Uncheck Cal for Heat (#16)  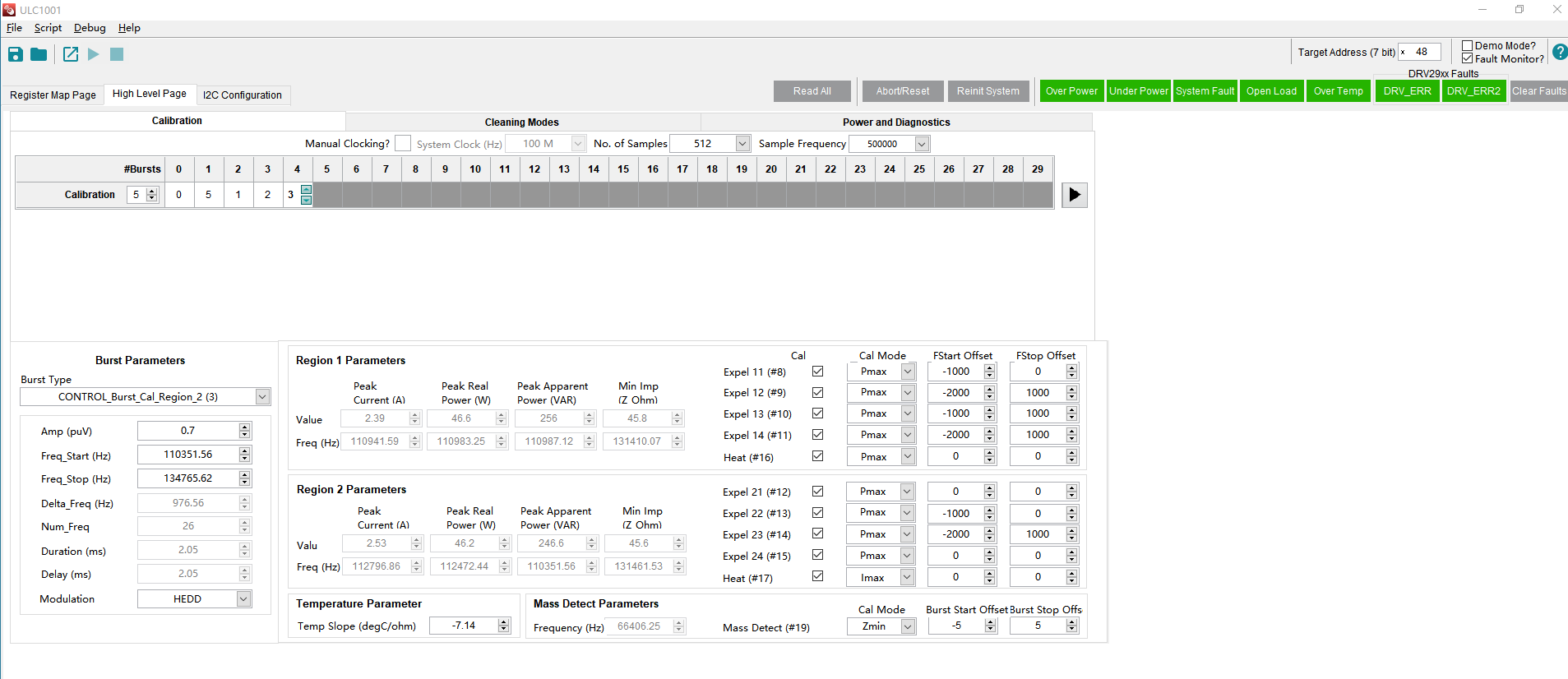[x=817, y=456]
